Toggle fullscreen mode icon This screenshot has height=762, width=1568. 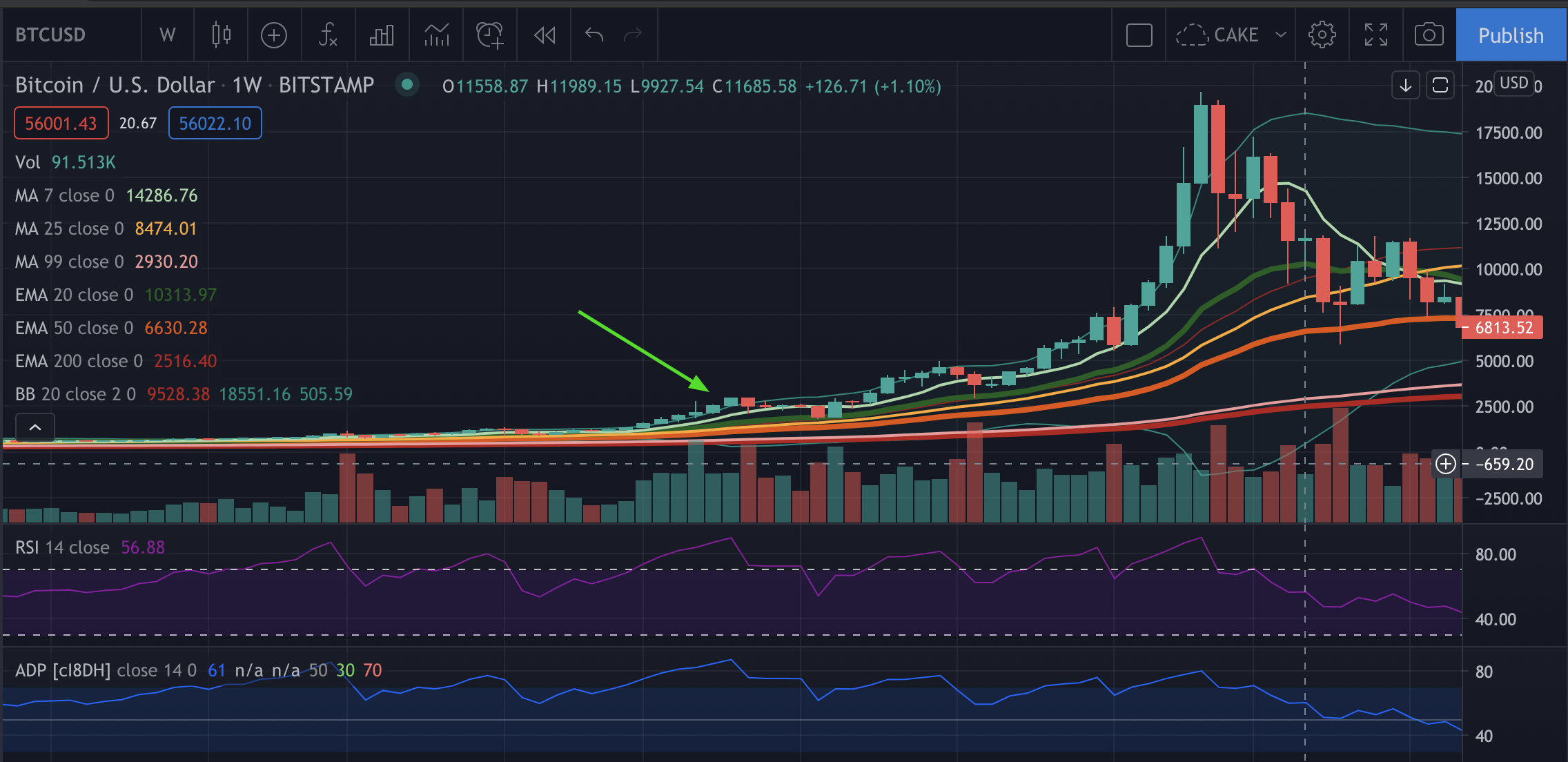pos(1376,35)
